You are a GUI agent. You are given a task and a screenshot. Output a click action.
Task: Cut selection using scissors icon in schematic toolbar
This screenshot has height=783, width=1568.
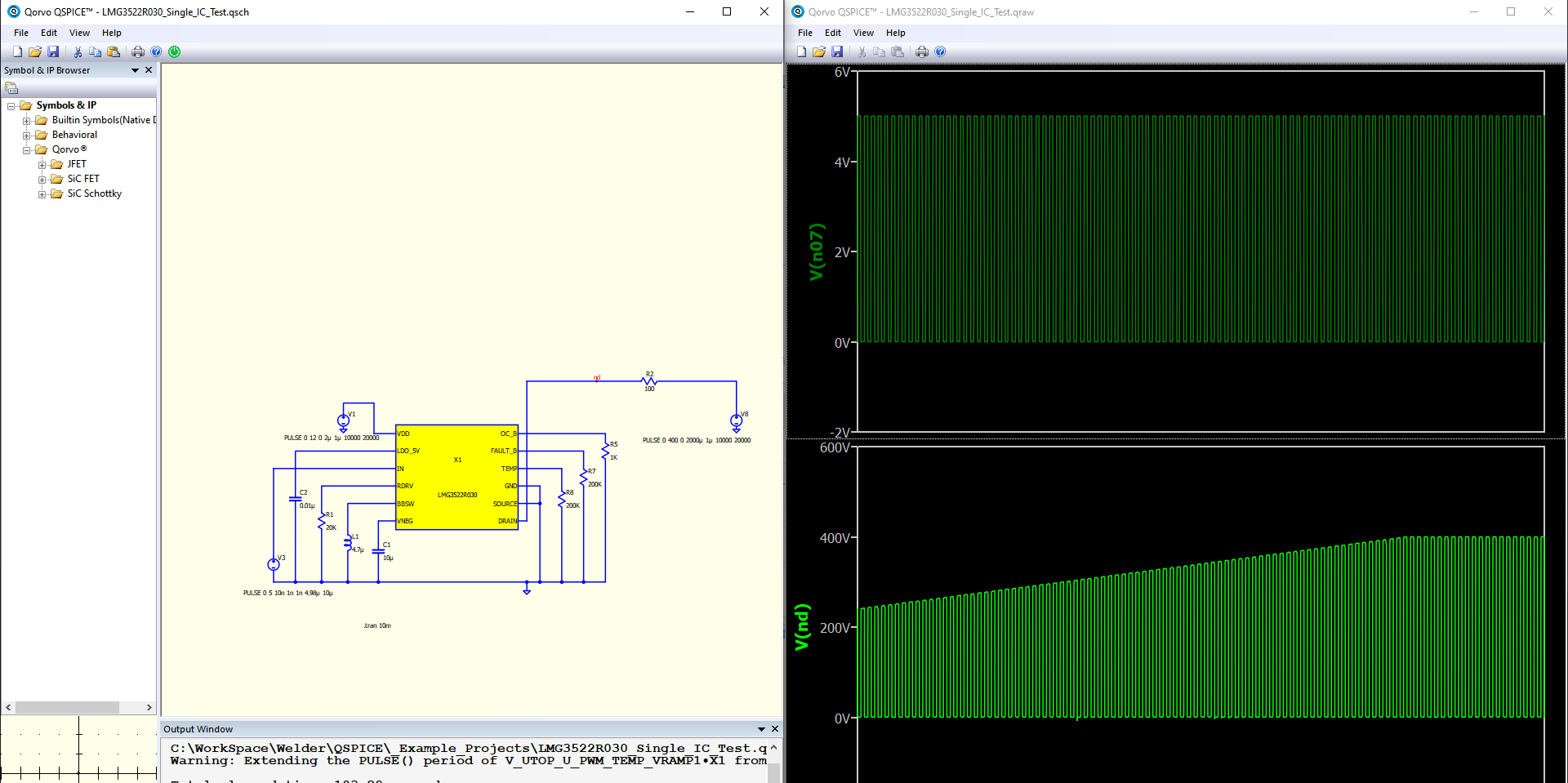click(78, 51)
